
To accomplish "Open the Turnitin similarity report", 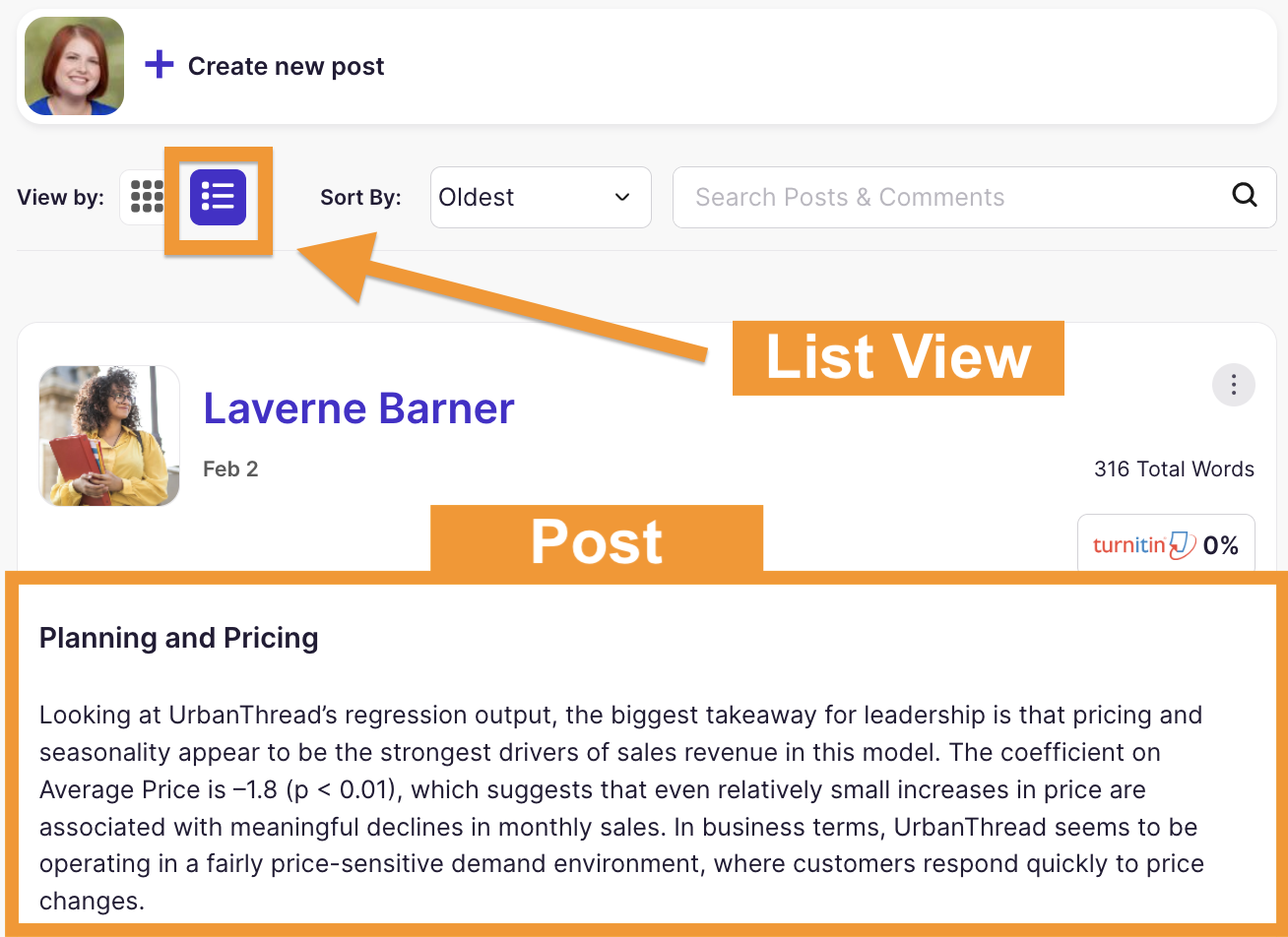I will pyautogui.click(x=1166, y=544).
